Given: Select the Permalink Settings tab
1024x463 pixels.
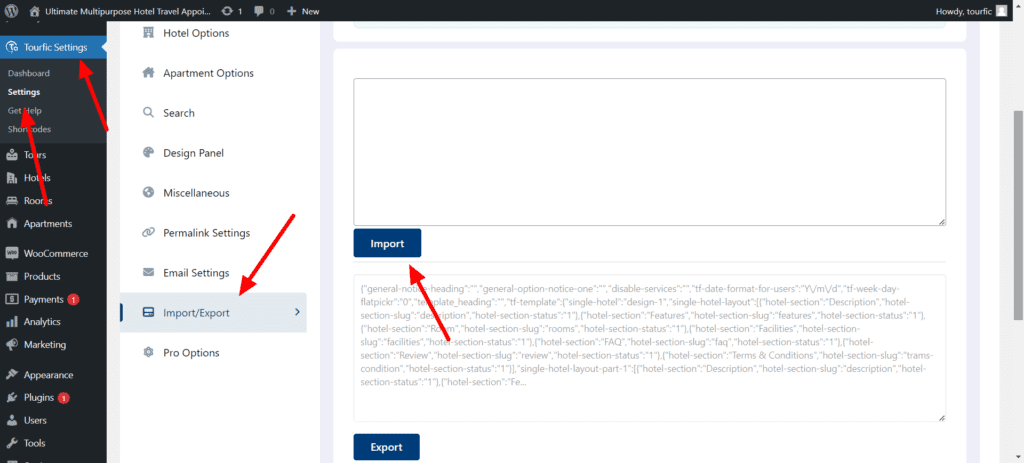Looking at the screenshot, I should (206, 233).
